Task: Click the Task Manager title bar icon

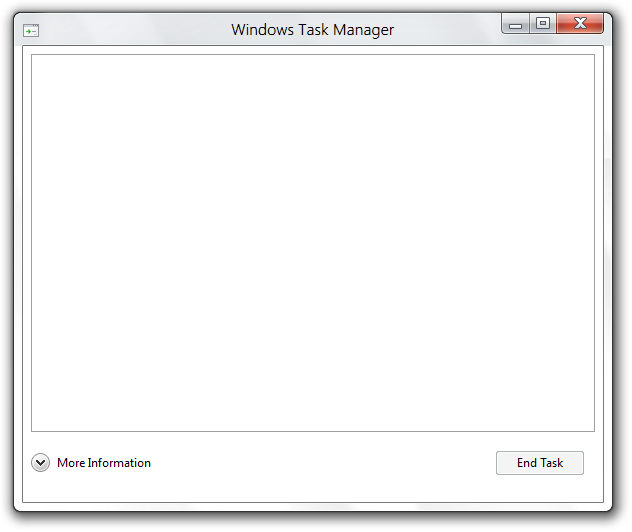Action: pyautogui.click(x=31, y=31)
